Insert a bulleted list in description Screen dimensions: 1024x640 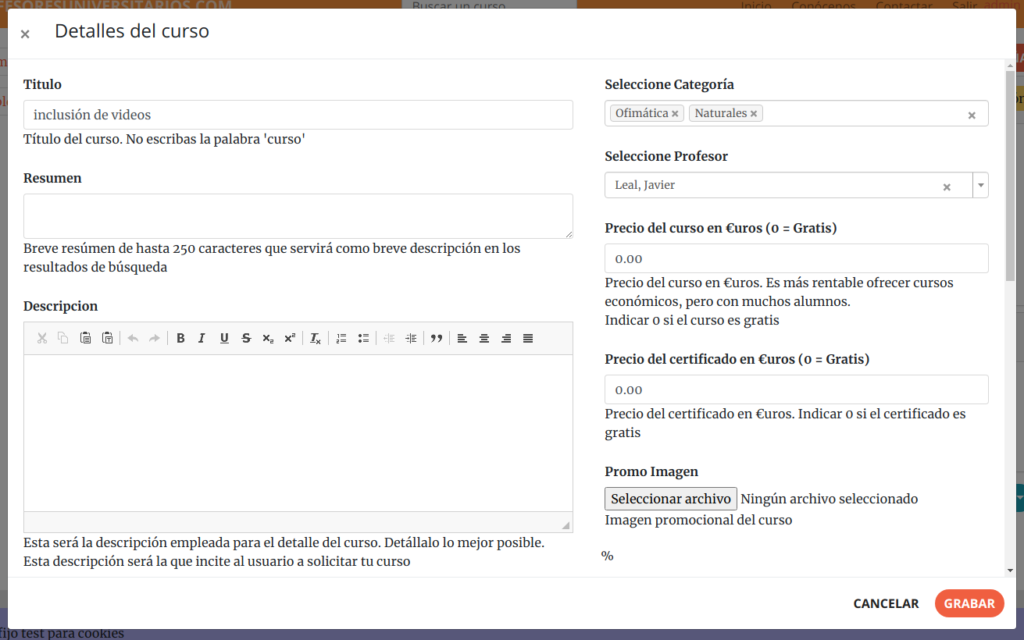pos(363,338)
